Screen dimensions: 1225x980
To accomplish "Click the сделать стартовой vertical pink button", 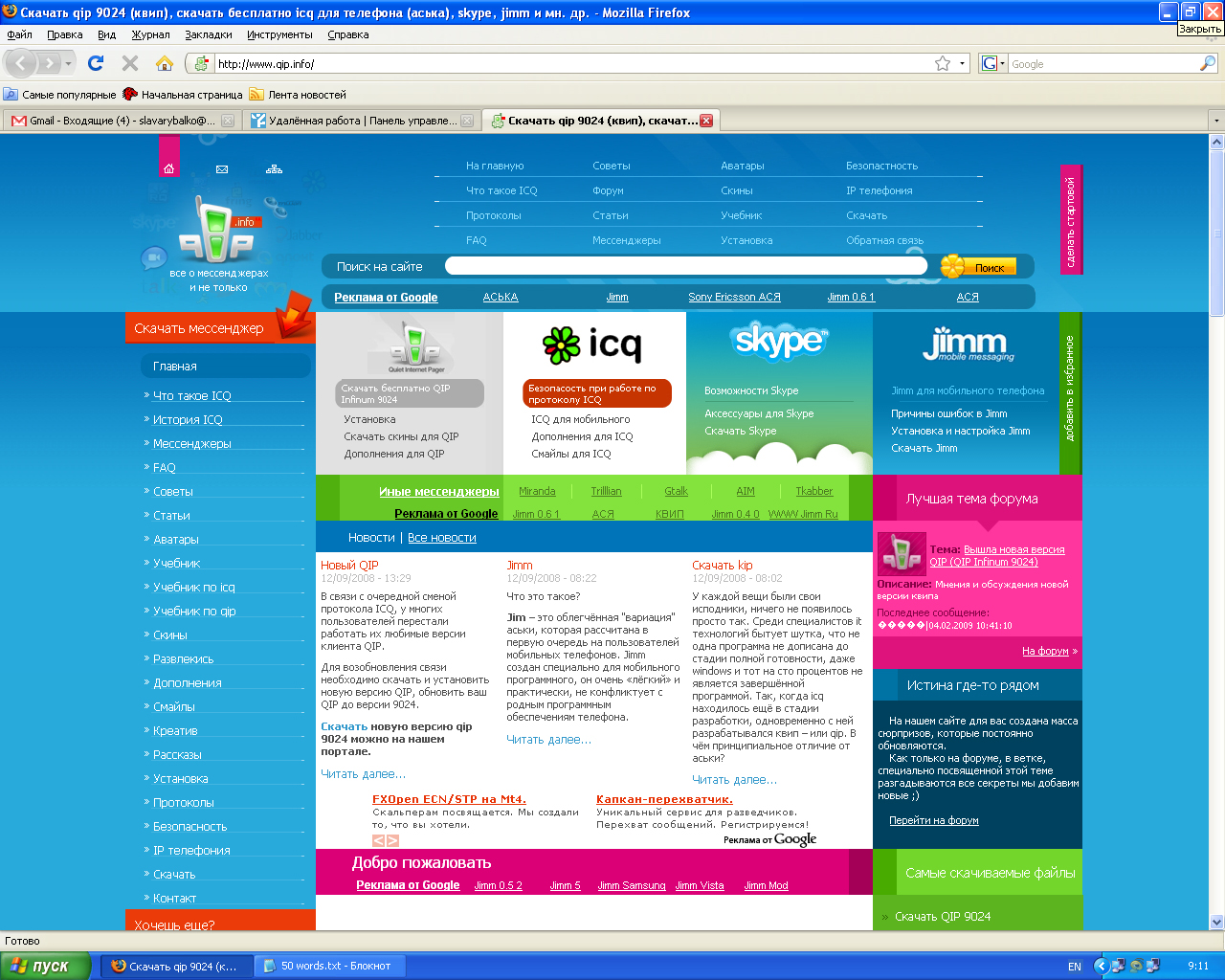I will (x=1071, y=220).
